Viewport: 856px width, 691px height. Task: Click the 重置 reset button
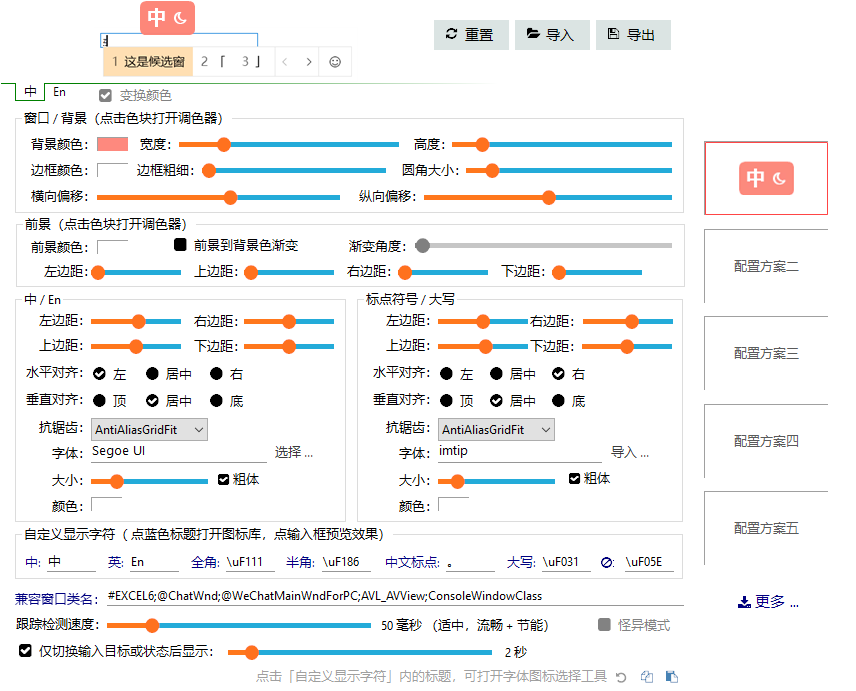coord(471,35)
